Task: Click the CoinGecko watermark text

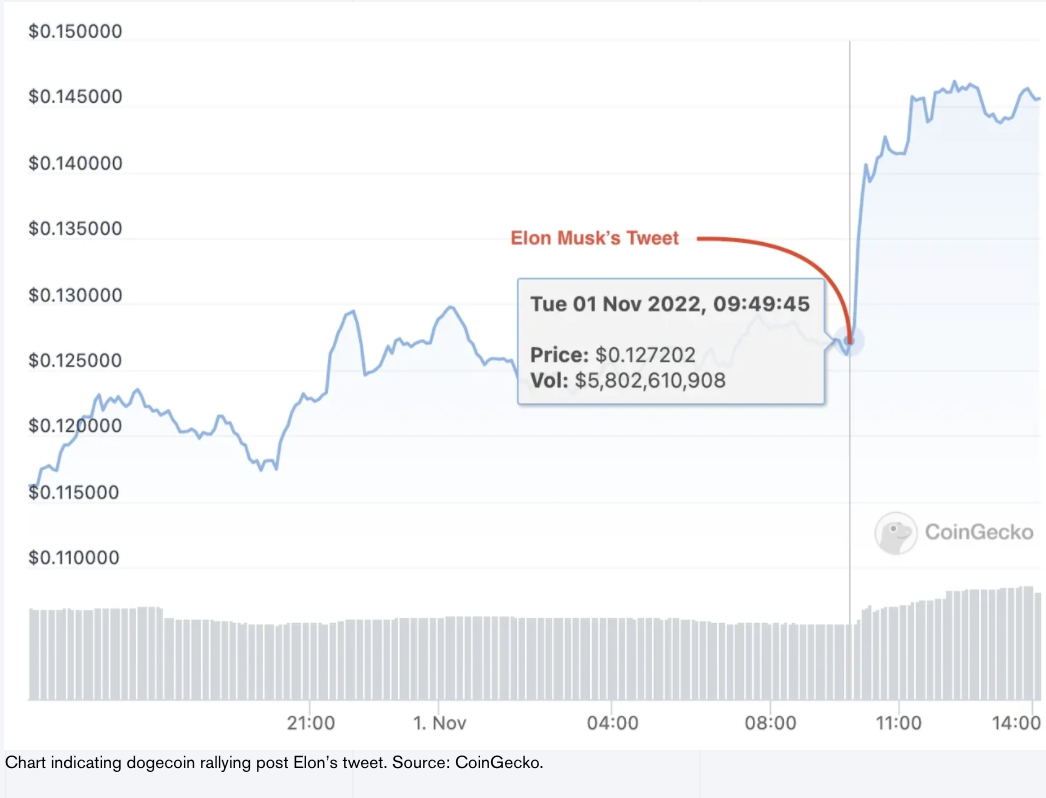Action: coord(979,533)
